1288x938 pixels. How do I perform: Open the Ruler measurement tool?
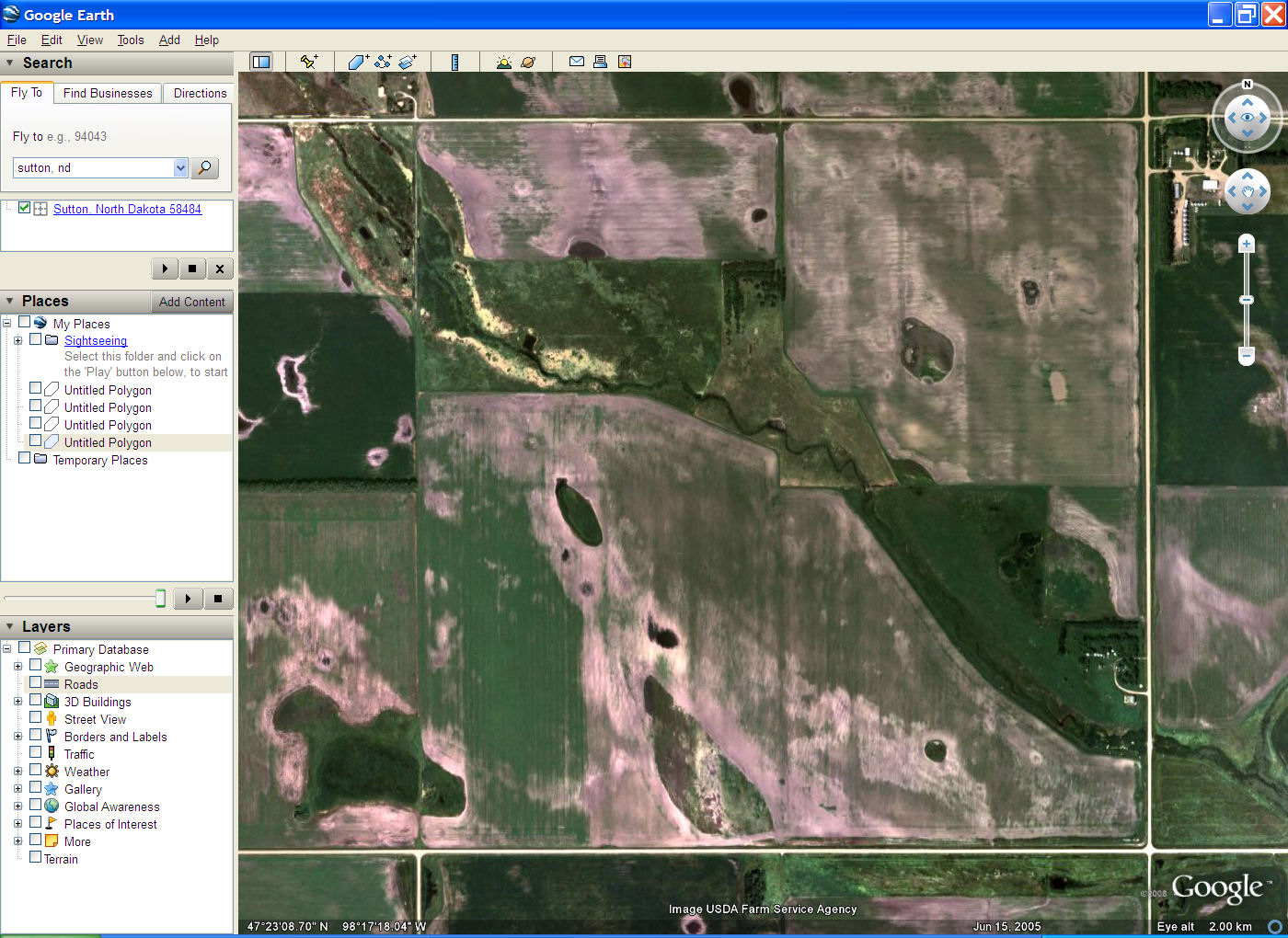454,62
